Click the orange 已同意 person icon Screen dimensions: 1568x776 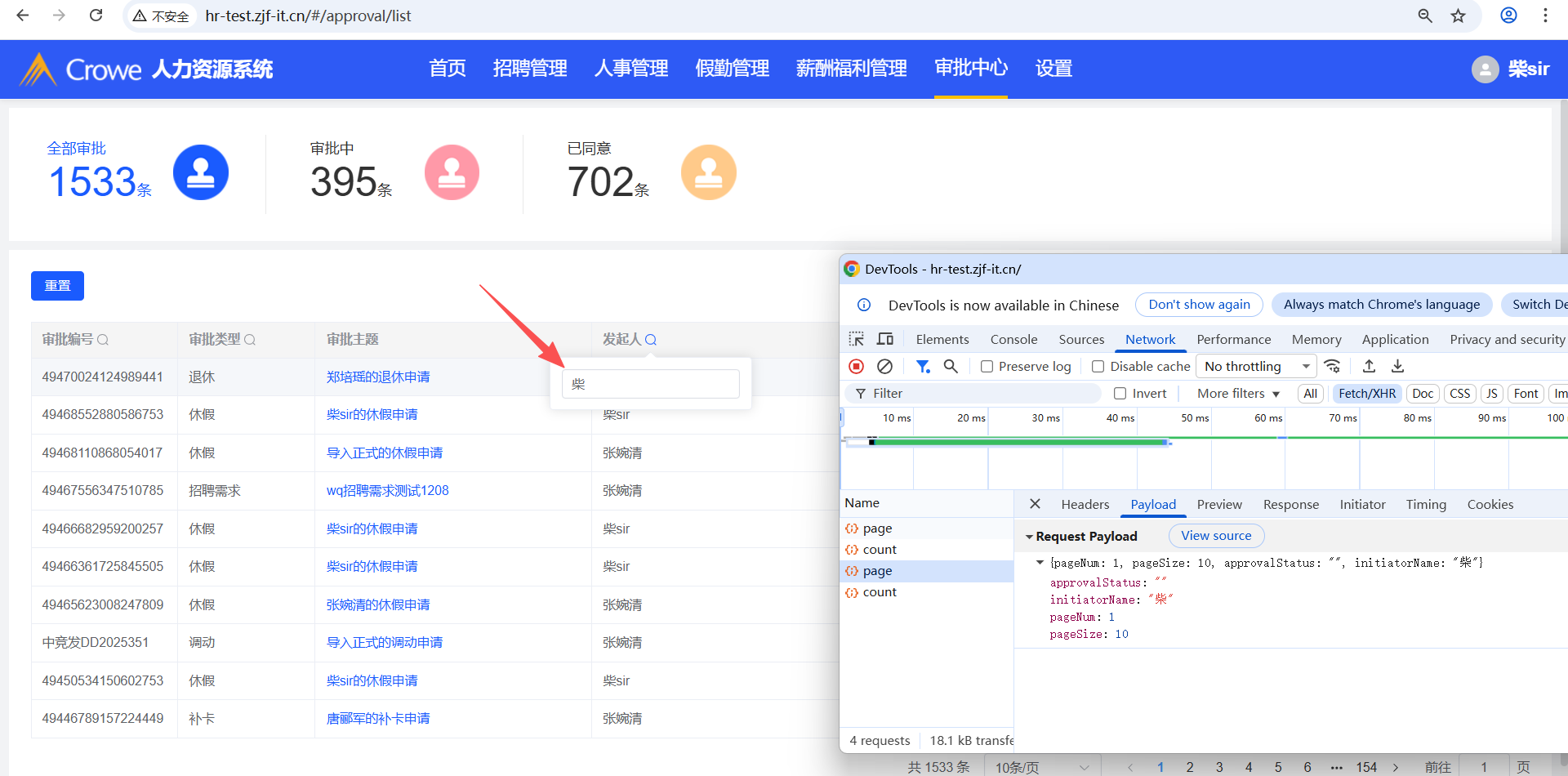coord(708,172)
